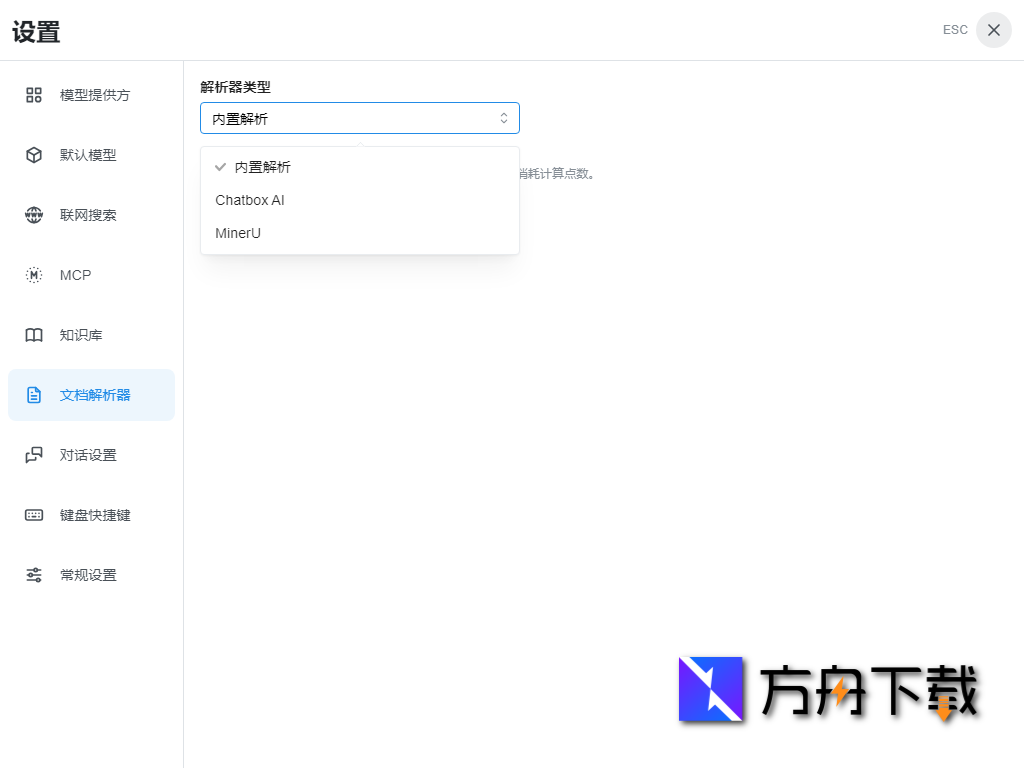This screenshot has height=768, width=1024.
Task: Close settings with the X button
Action: tap(993, 30)
